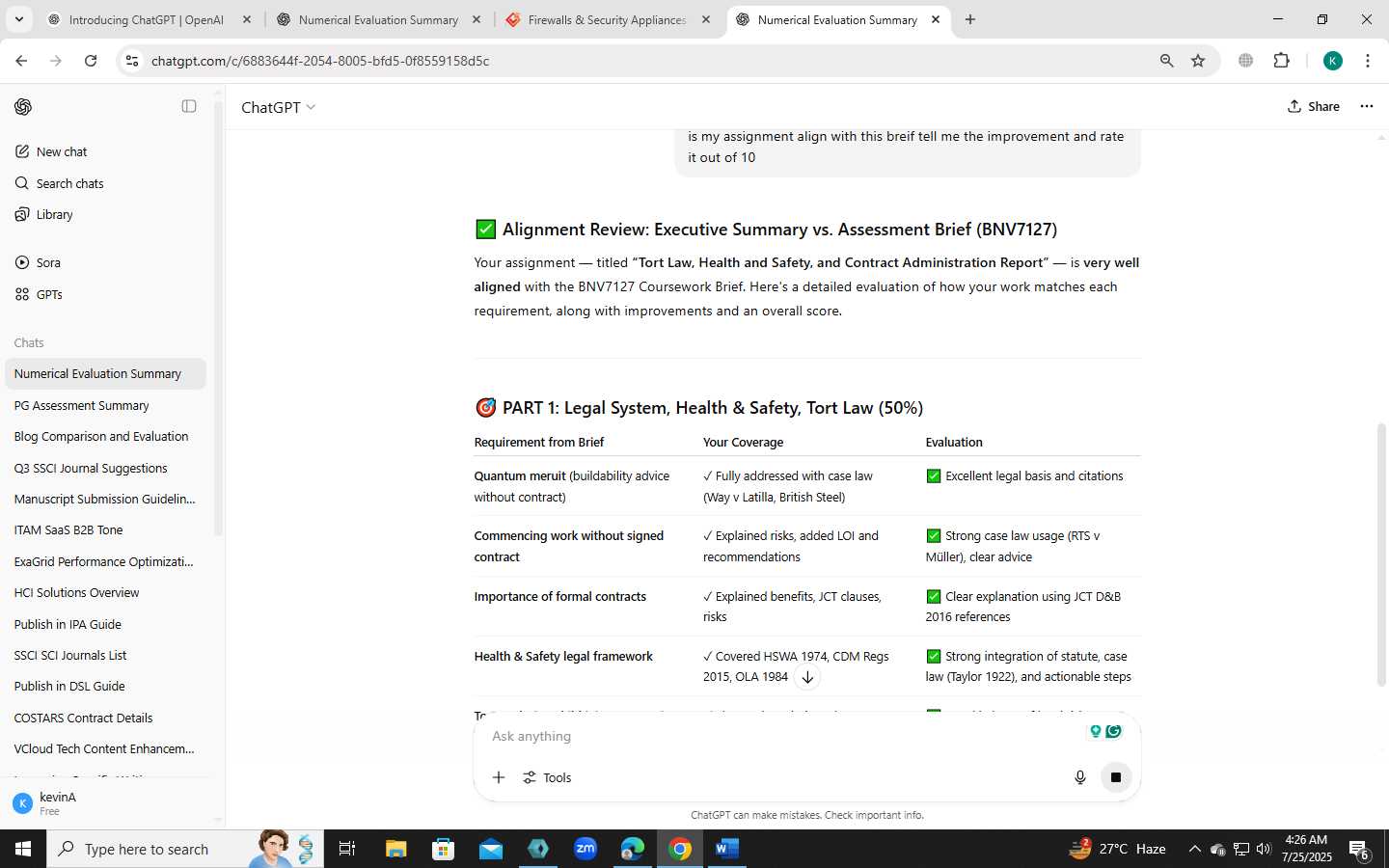Go forward in browser
1389x868 pixels.
56,61
